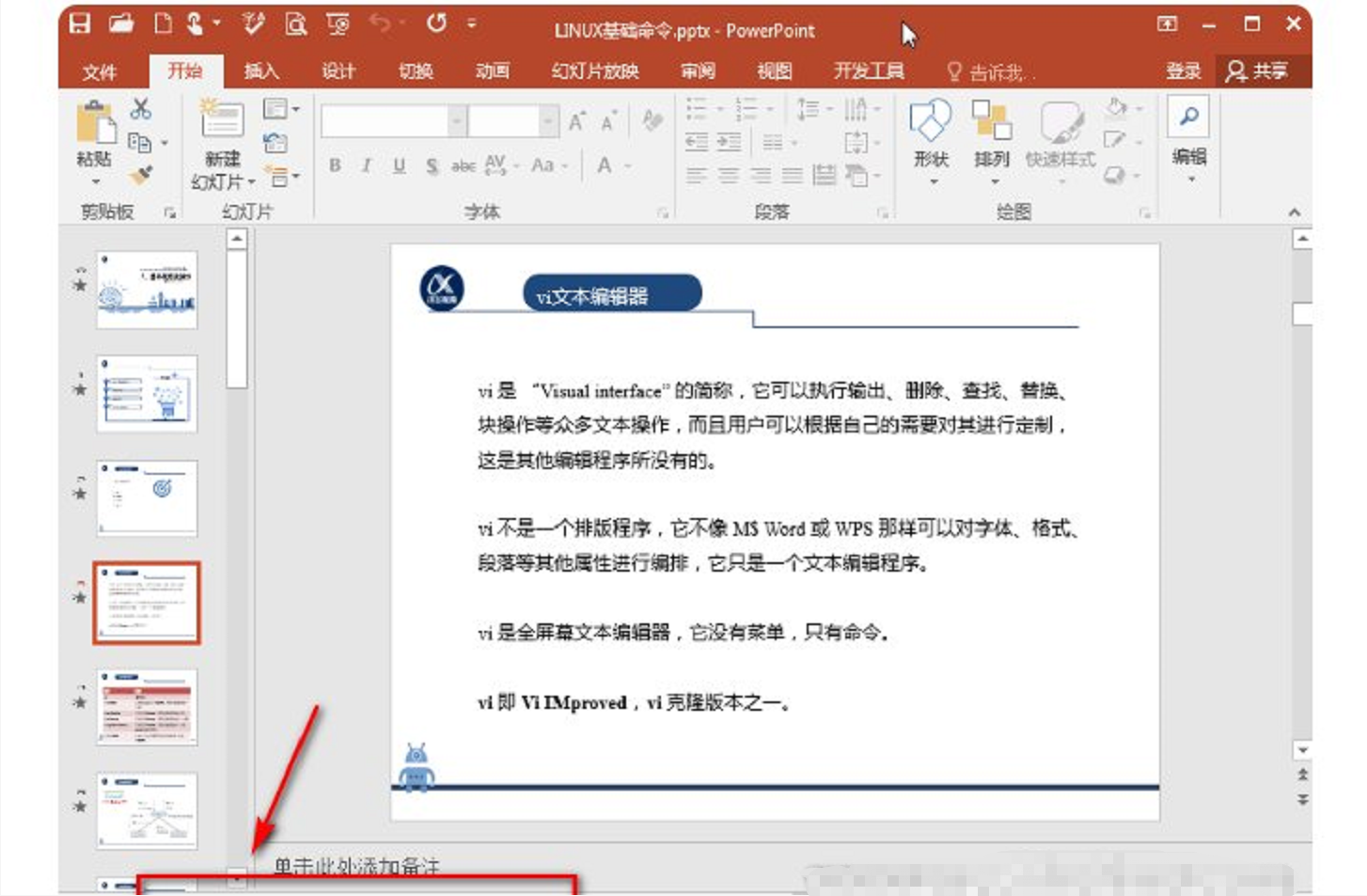Click the 新建幻灯片 new slide icon
Viewport: 1367px width, 896px height.
pyautogui.click(x=222, y=119)
